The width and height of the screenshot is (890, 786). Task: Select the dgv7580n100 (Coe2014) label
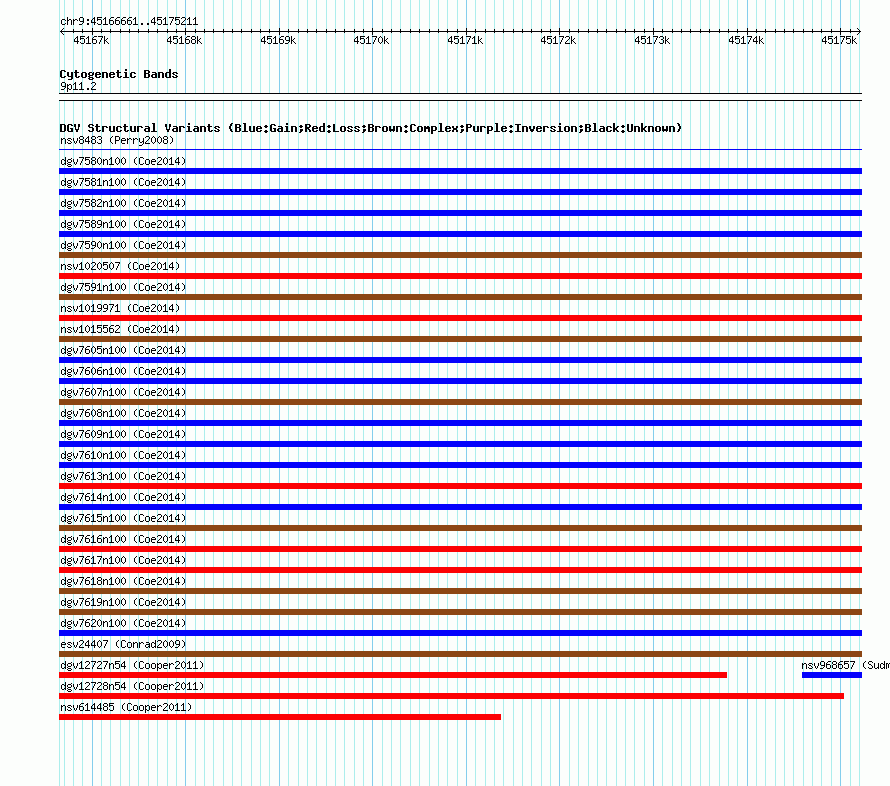pos(123,161)
